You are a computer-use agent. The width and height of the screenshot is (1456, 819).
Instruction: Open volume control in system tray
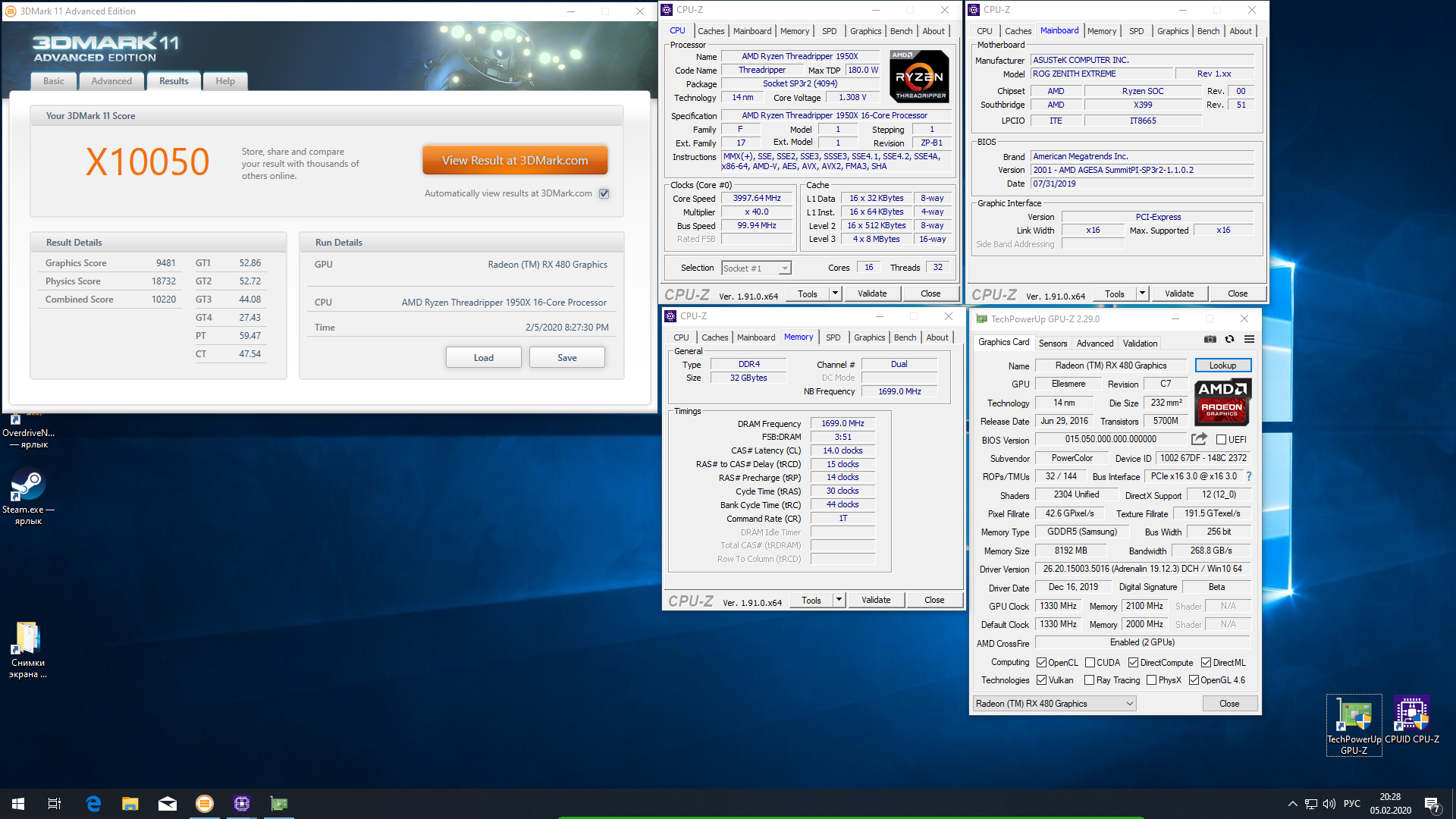(x=1329, y=804)
